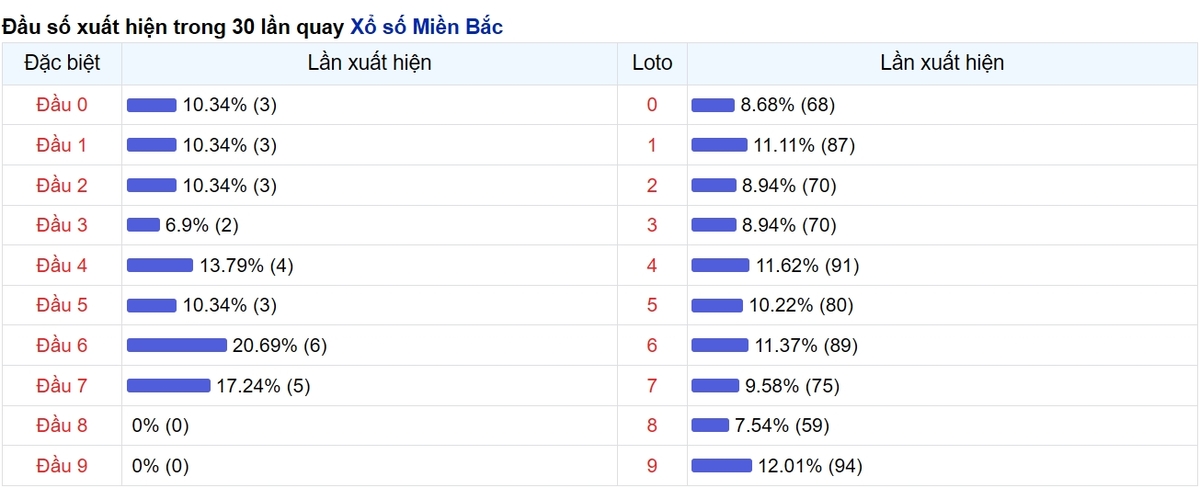Image resolution: width=1200 pixels, height=488 pixels.
Task: Click the 6.9% (2) value for Đầu 3
Action: [x=202, y=225]
